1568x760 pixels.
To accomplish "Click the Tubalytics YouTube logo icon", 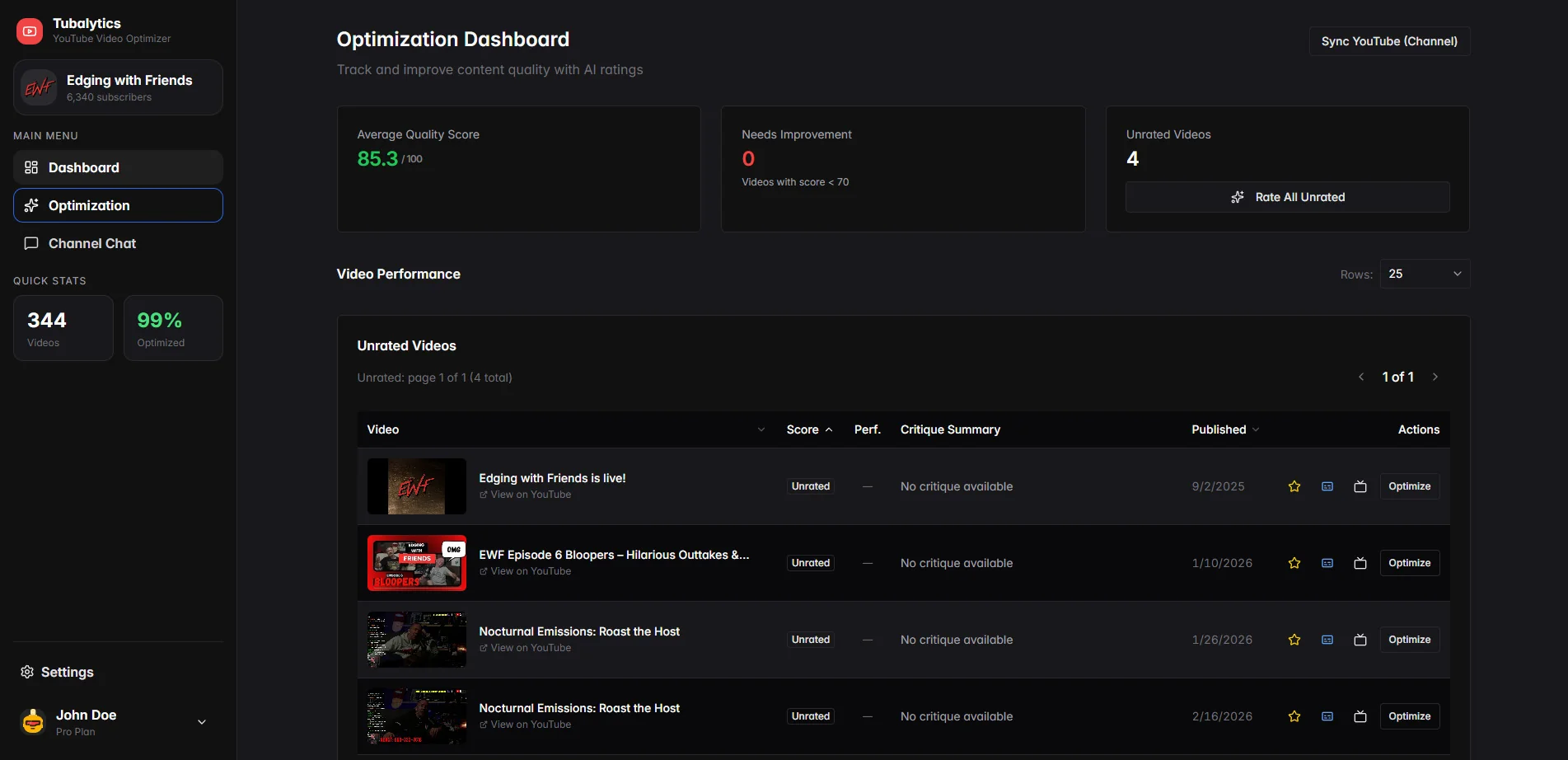I will 29,30.
